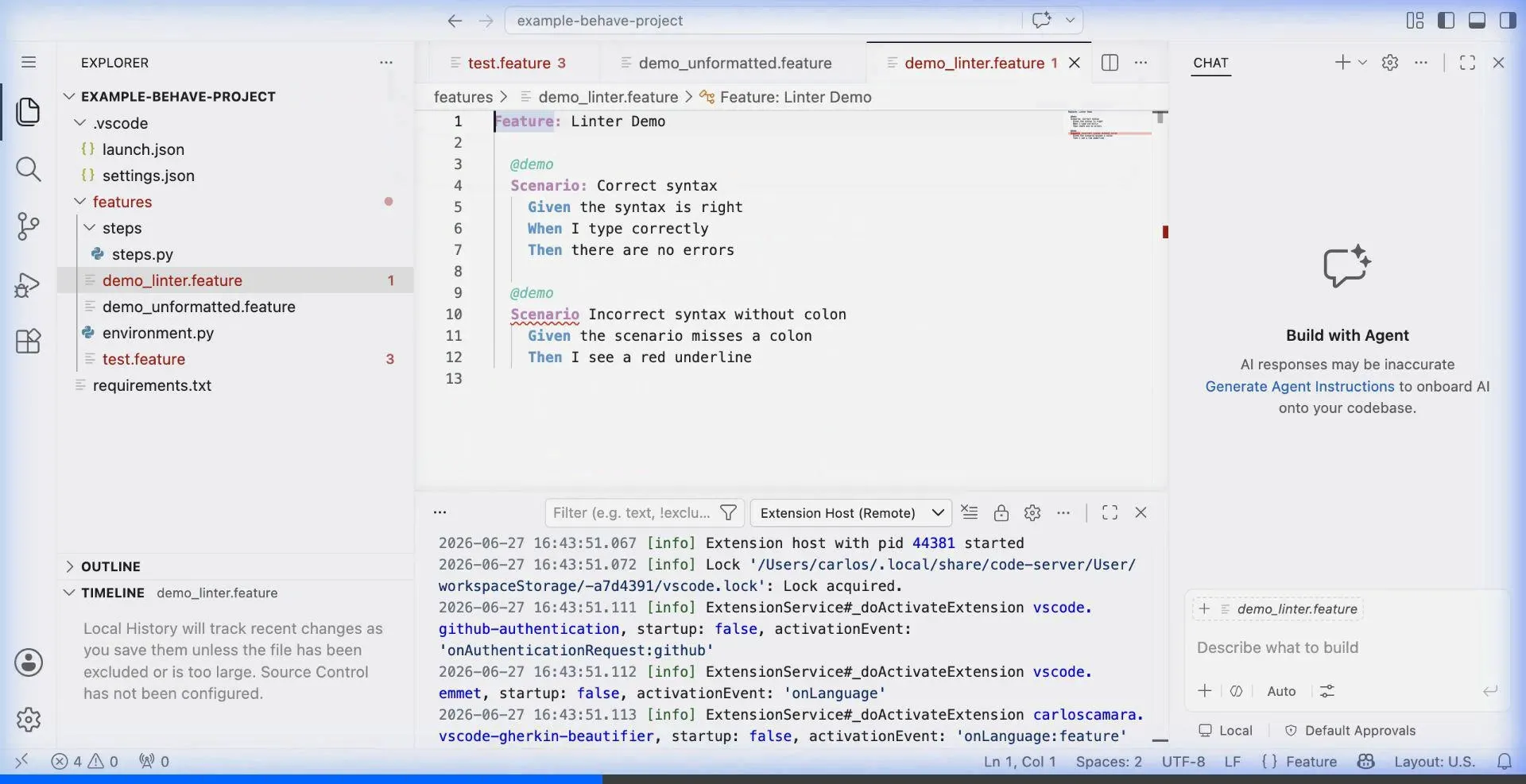
Task: Focus the Describe what to build input
Action: click(1346, 647)
